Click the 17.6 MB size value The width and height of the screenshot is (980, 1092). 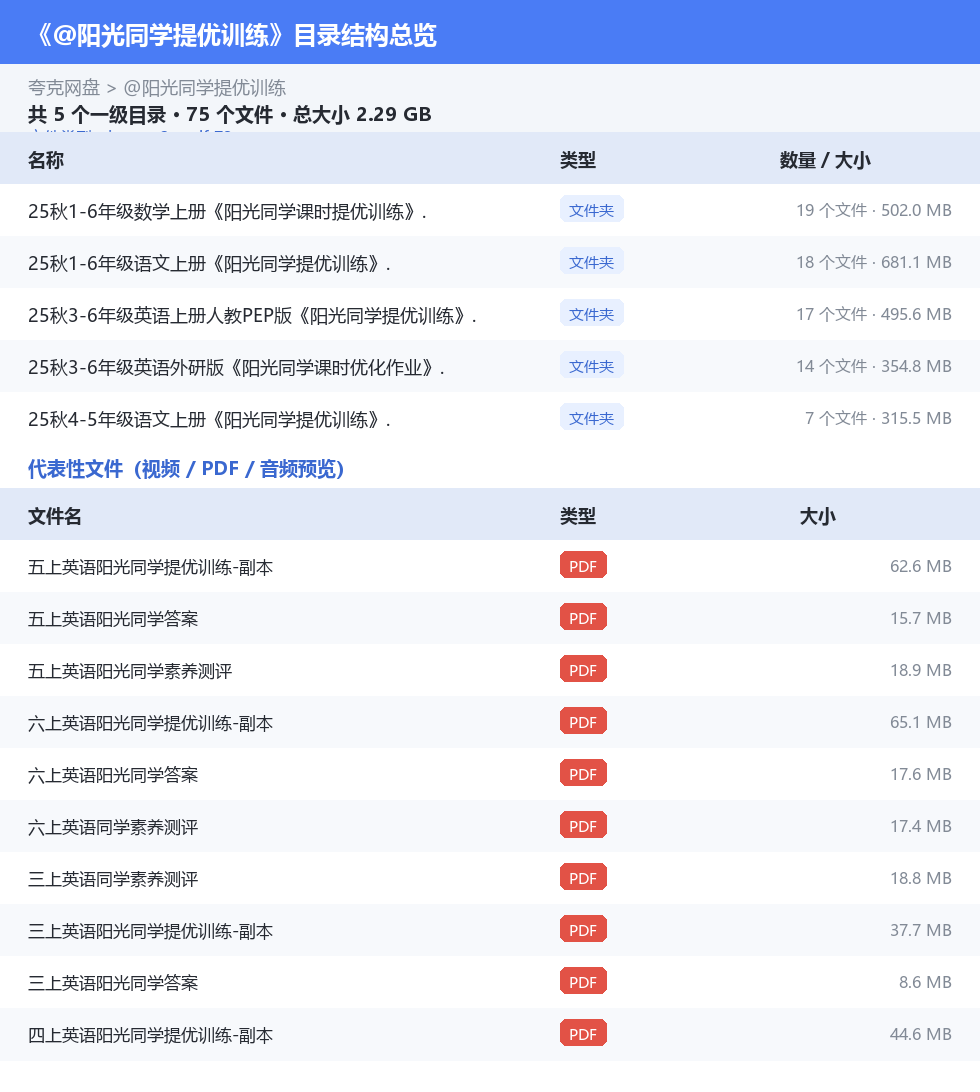[921, 774]
